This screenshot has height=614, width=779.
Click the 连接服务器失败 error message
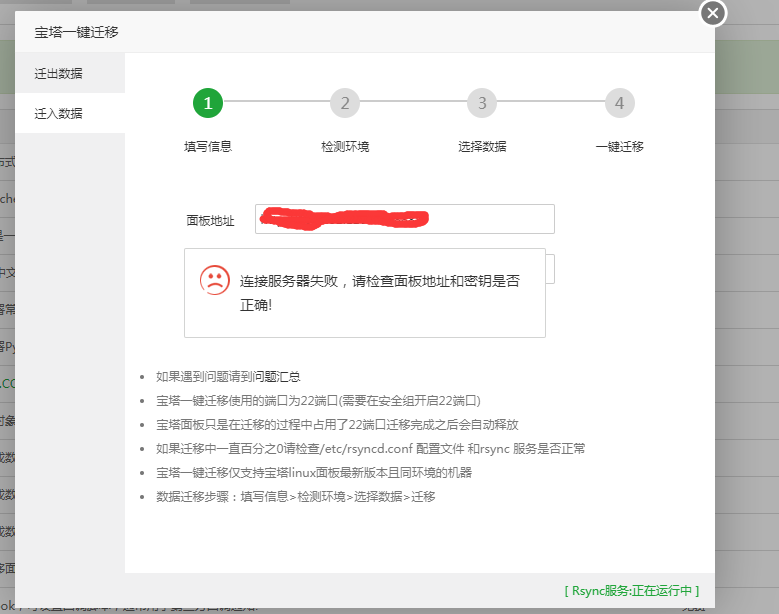click(x=380, y=293)
